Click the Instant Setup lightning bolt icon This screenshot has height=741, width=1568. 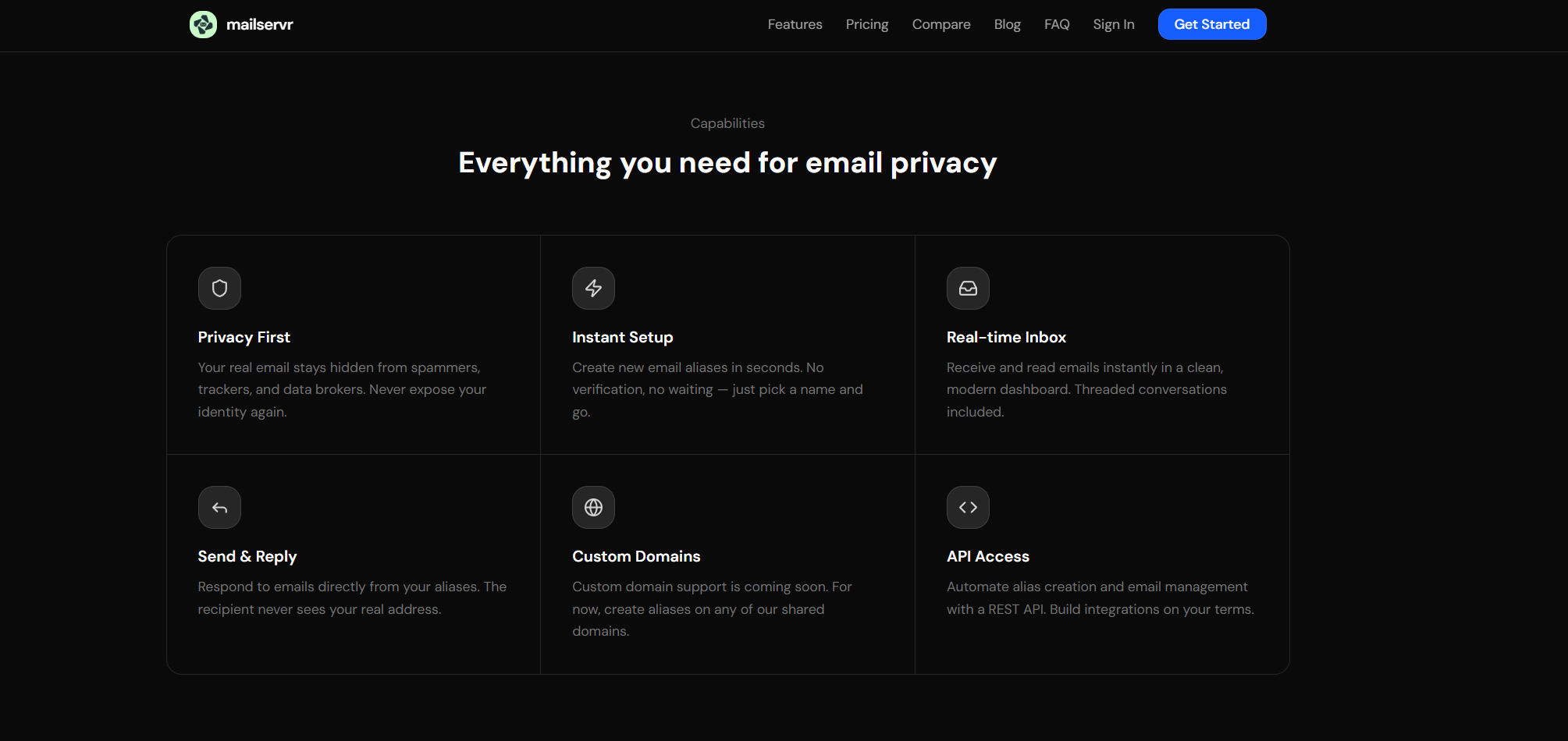pos(593,288)
